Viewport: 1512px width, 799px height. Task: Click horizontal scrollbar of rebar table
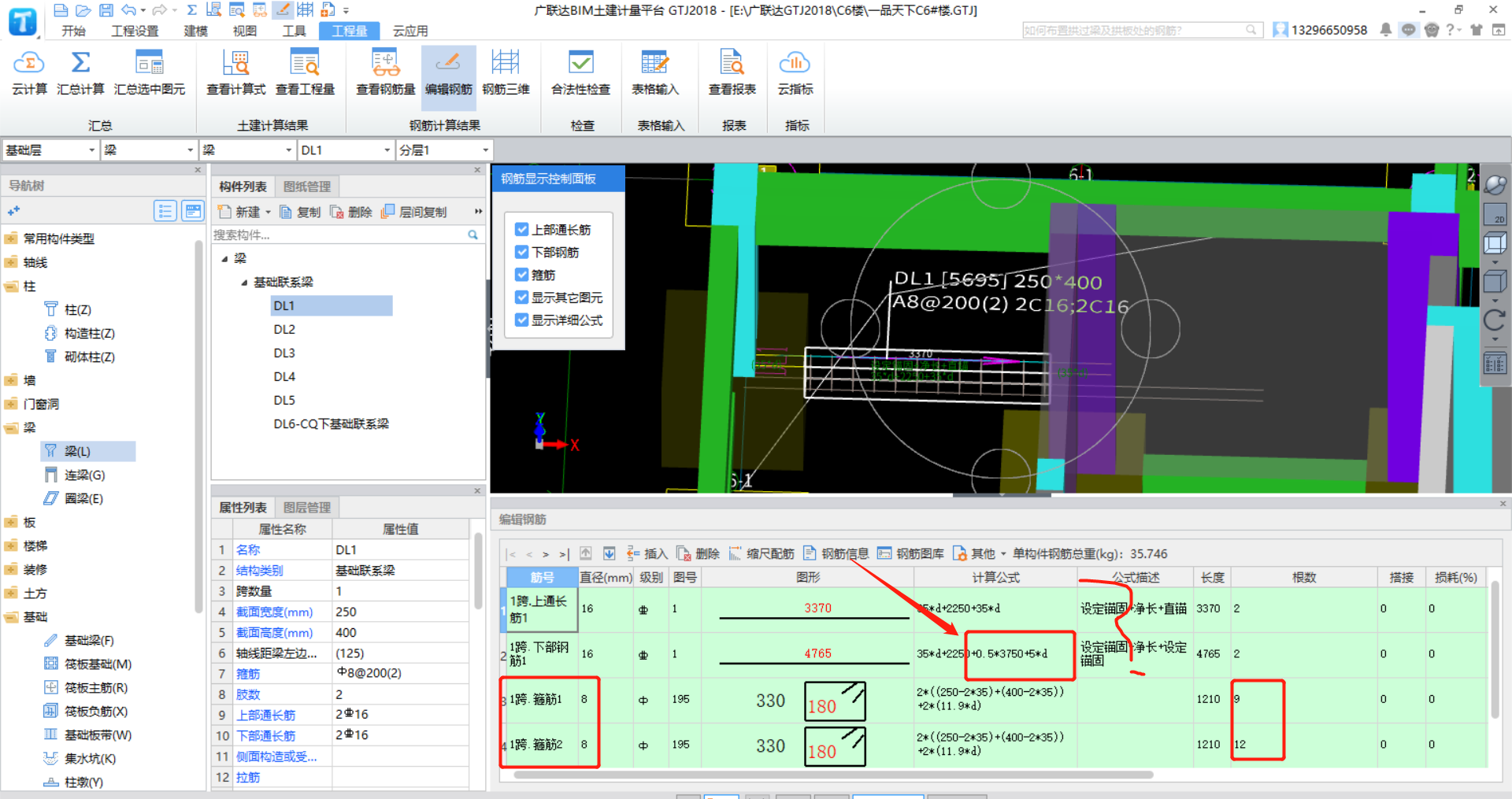click(x=833, y=775)
